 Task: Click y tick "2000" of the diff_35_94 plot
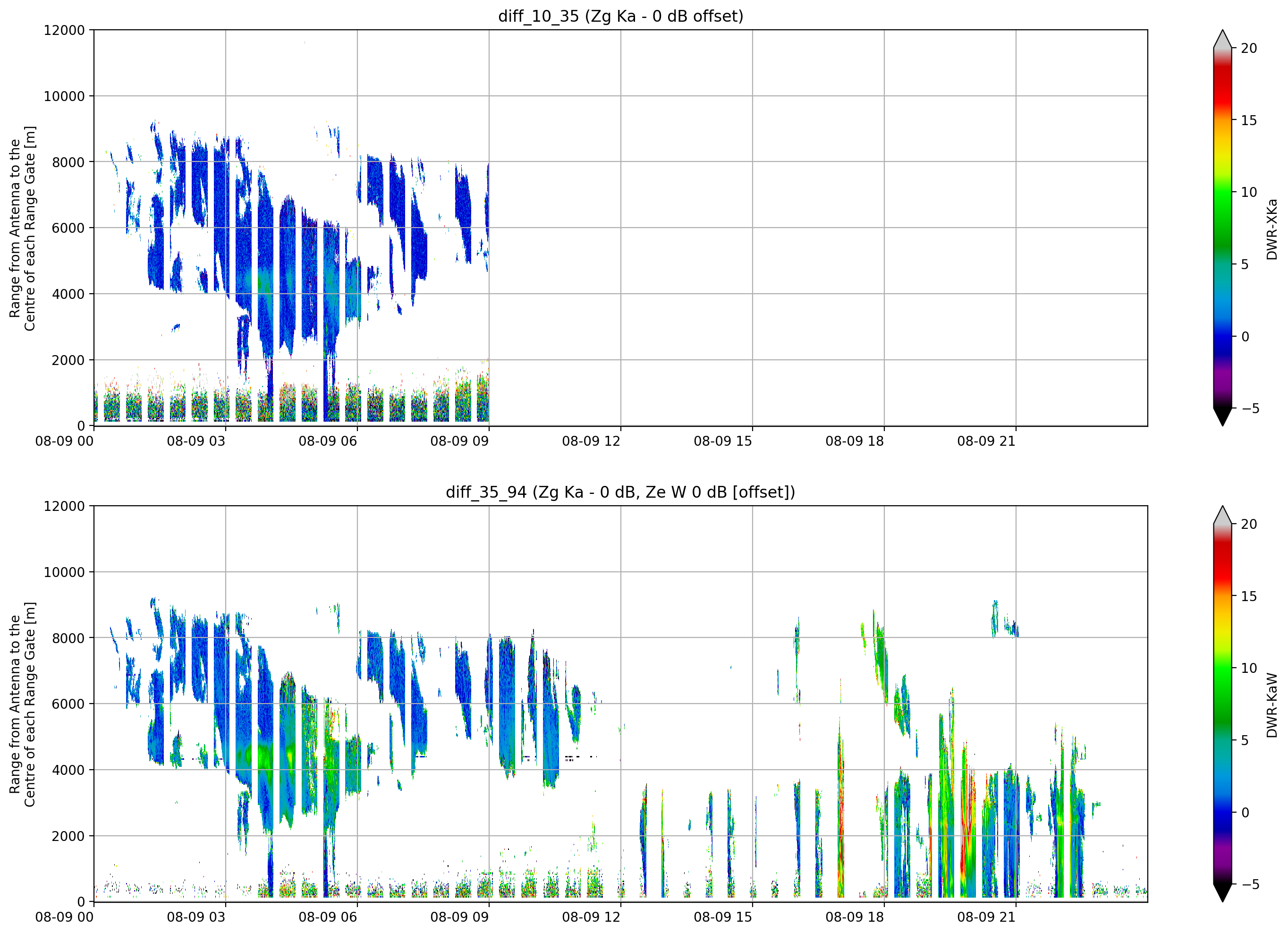(x=68, y=836)
